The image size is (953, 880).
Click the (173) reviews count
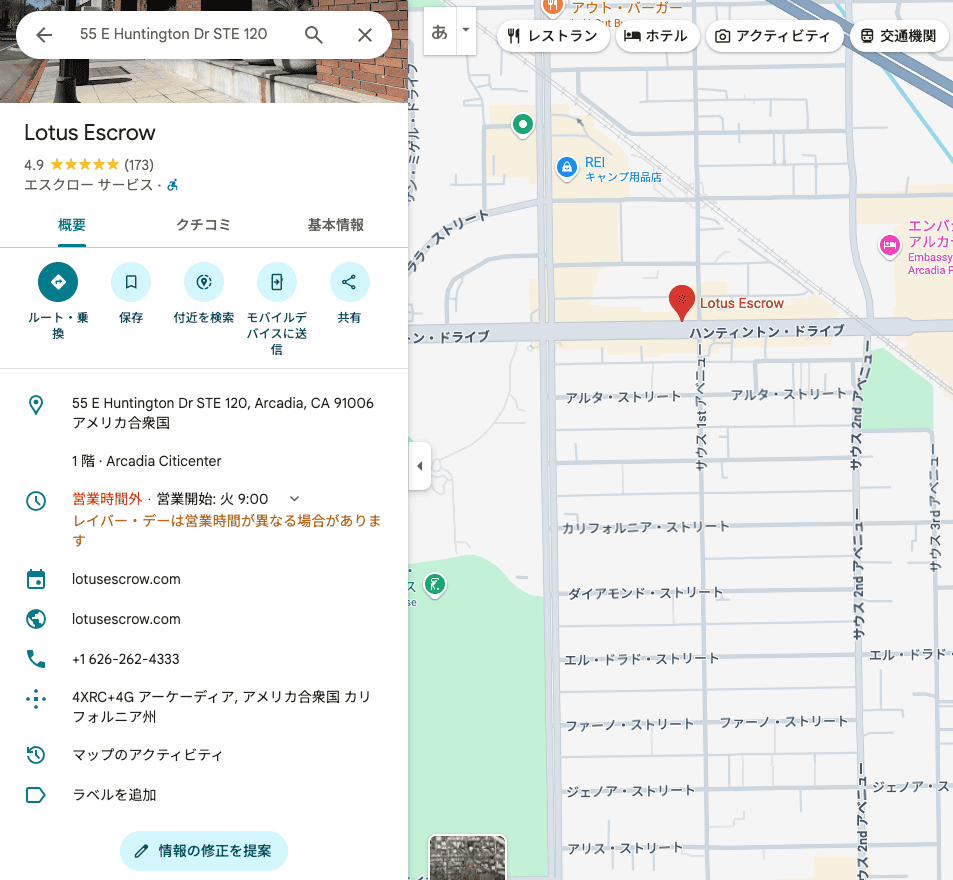pyautogui.click(x=139, y=165)
